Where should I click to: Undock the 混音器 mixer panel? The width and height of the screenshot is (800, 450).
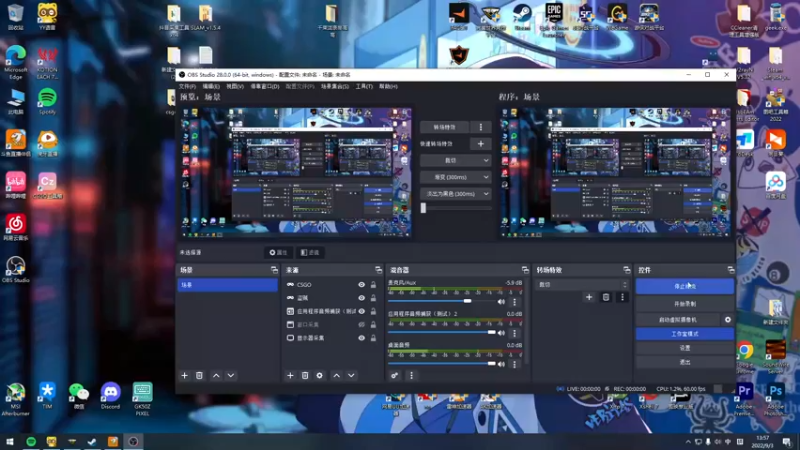click(525, 270)
